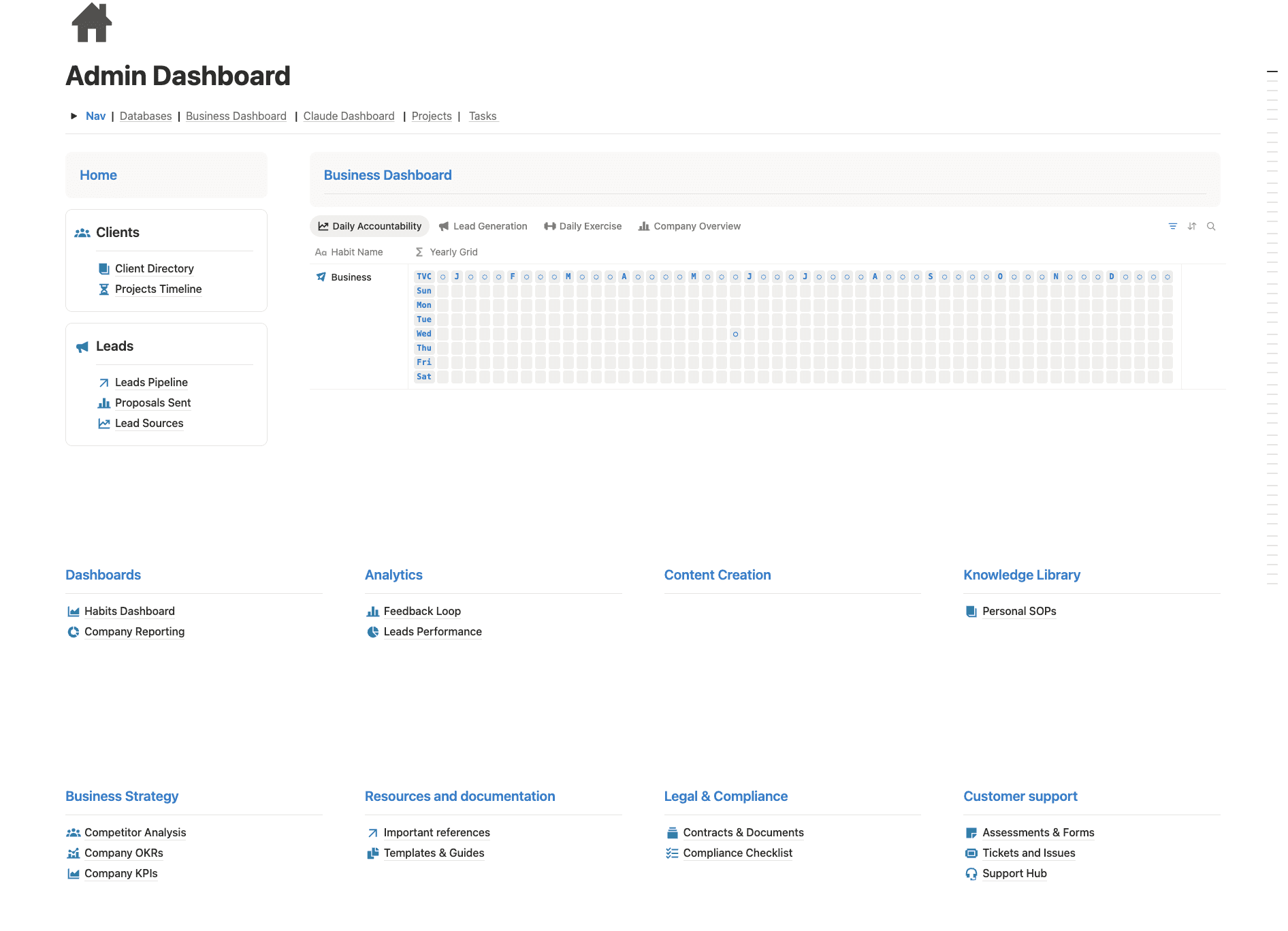Select the Daily Accountability tab
The width and height of the screenshot is (1288, 931).
click(x=370, y=226)
